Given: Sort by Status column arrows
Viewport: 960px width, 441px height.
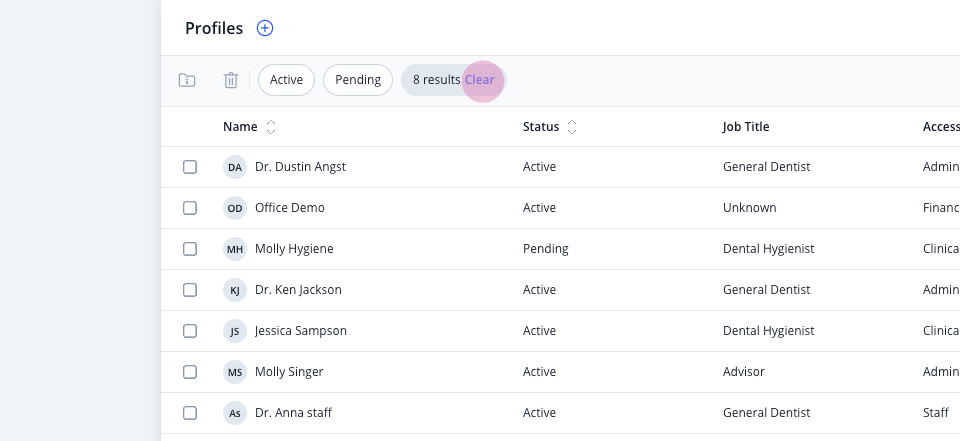Looking at the screenshot, I should click(x=572, y=127).
